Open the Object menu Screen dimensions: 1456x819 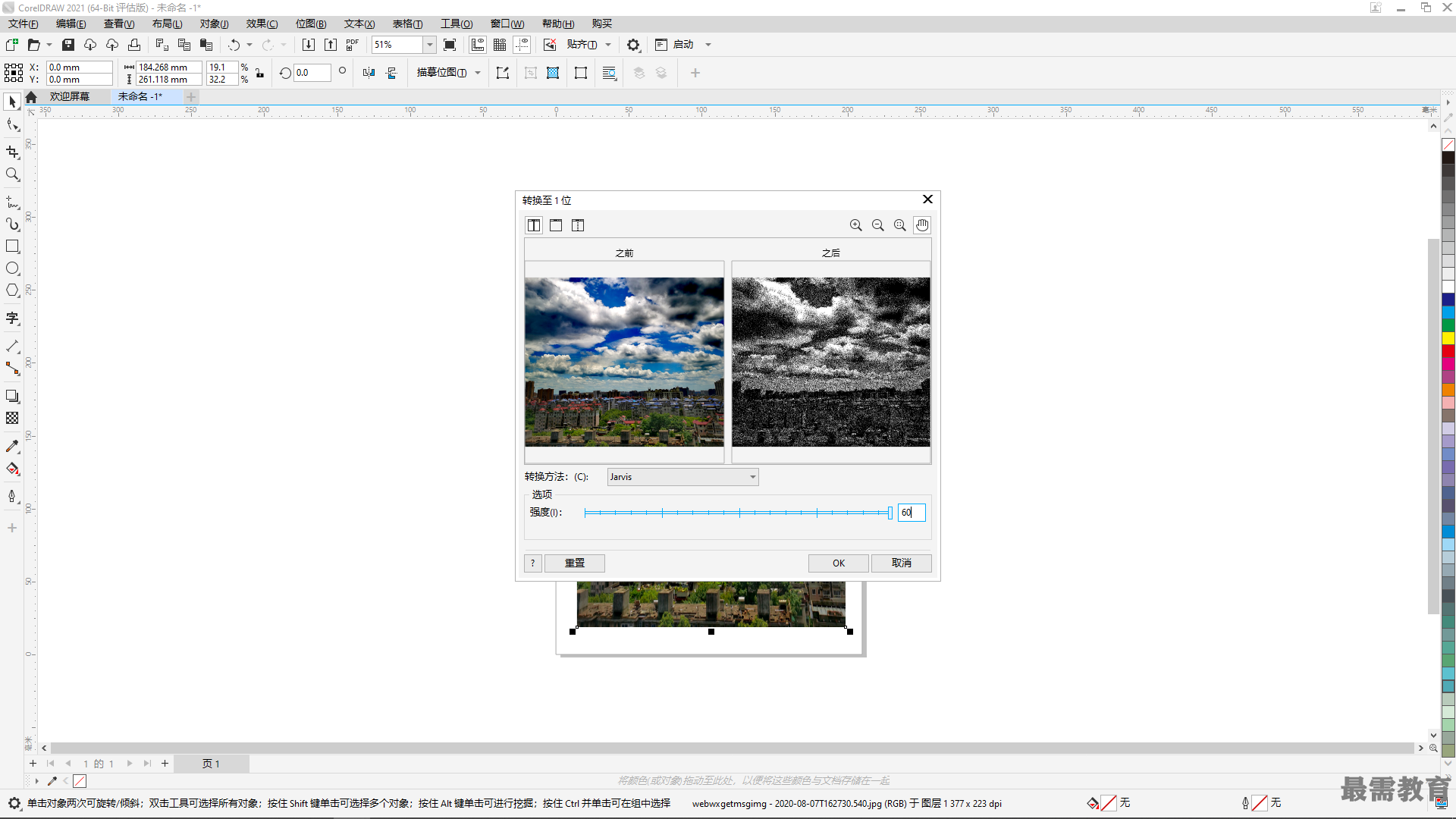click(215, 24)
